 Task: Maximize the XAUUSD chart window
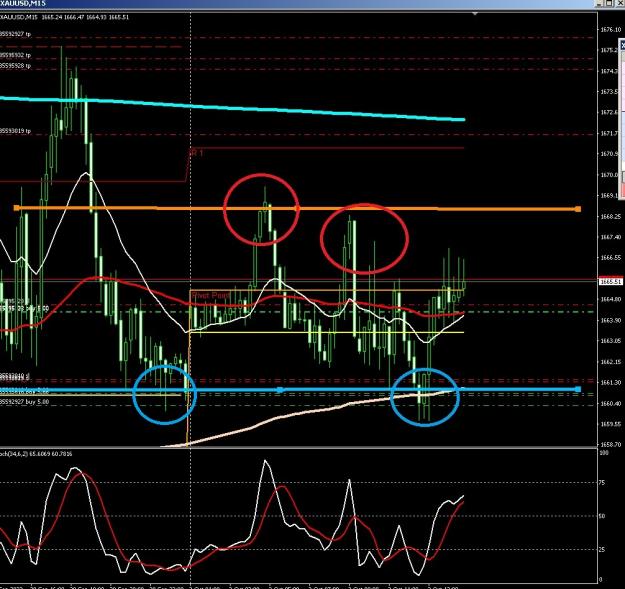pos(609,3)
